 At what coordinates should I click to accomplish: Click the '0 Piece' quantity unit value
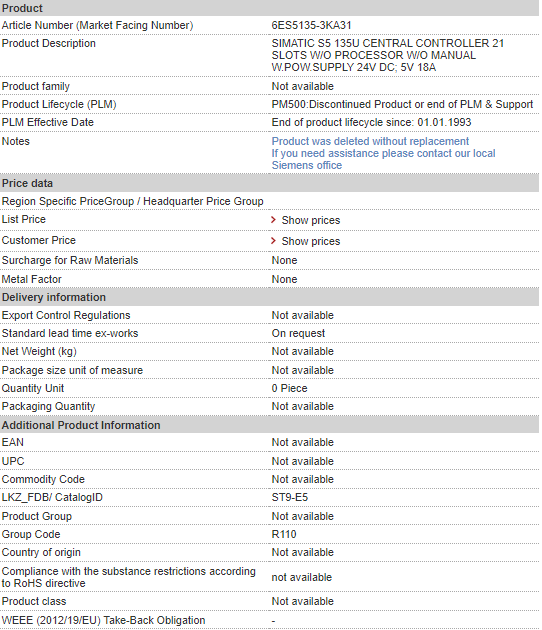pos(289,389)
